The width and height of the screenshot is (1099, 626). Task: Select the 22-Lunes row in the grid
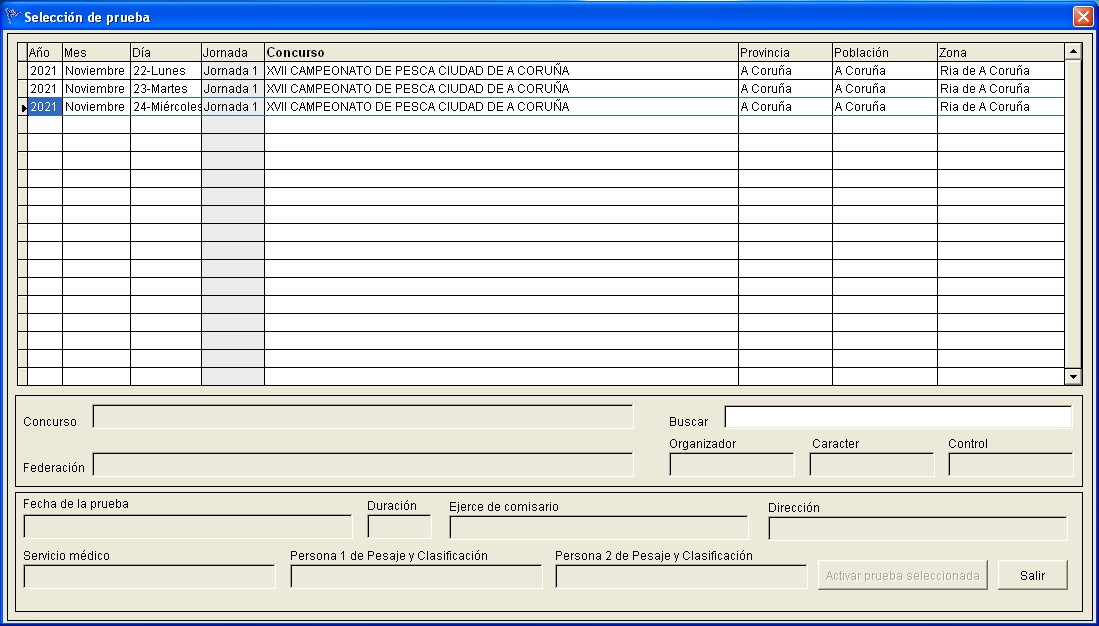(x=165, y=71)
